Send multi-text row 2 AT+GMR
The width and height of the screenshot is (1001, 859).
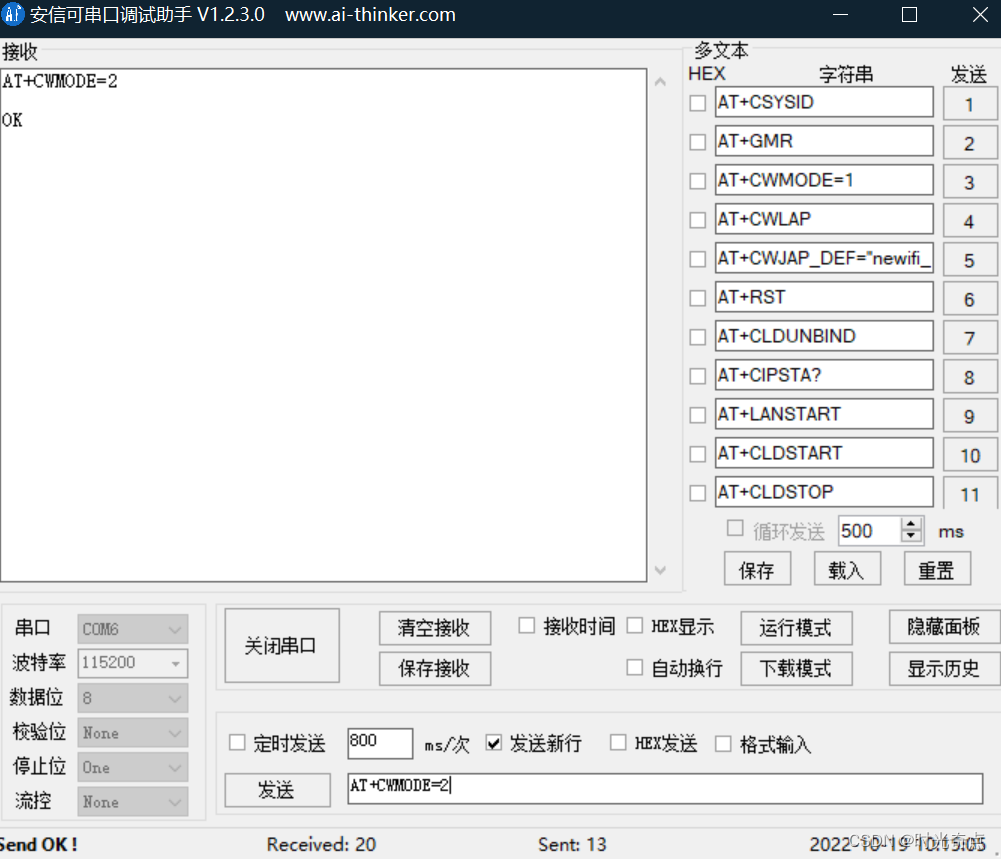pos(970,143)
